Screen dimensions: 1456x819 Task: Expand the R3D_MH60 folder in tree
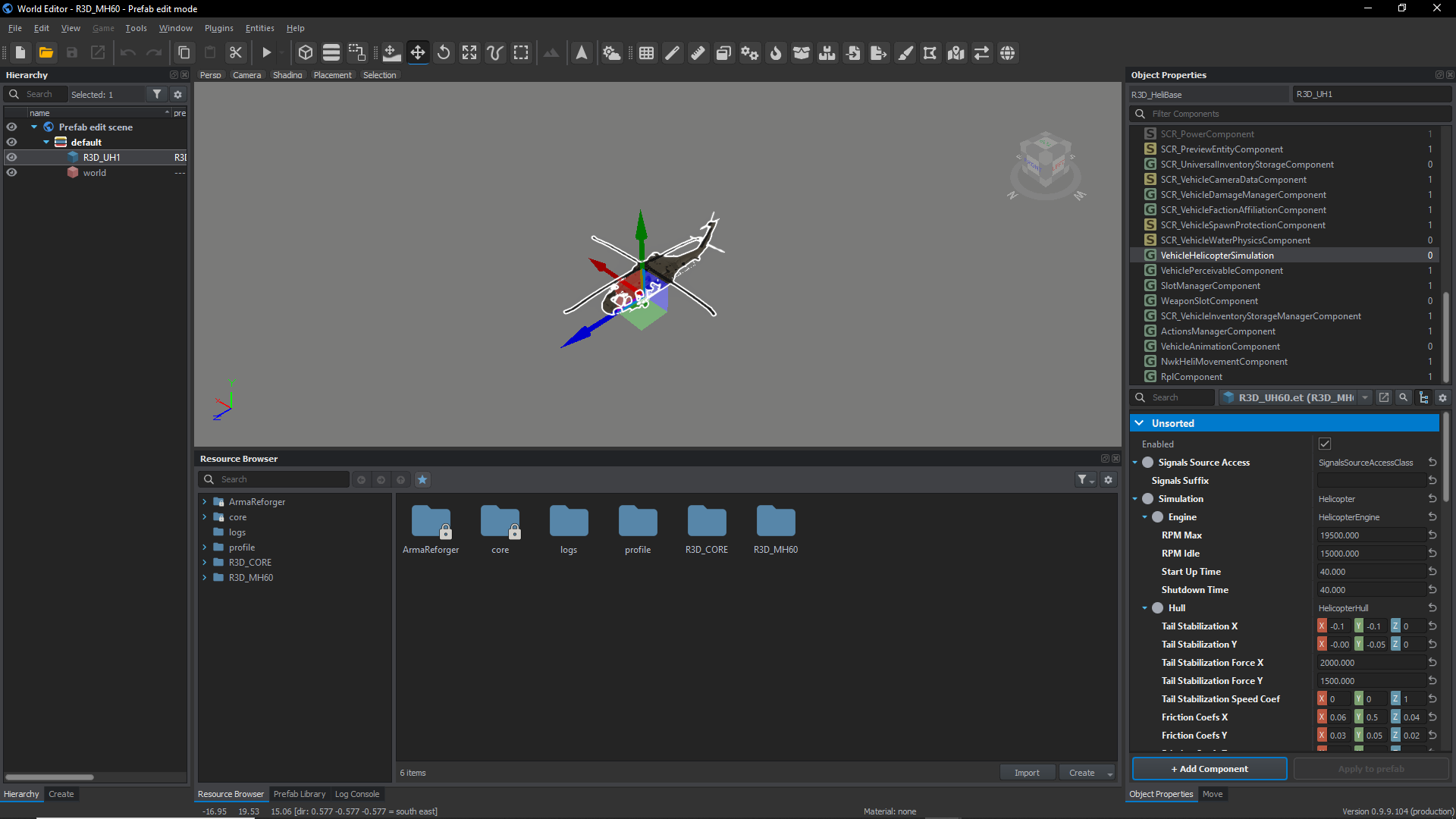tap(205, 578)
